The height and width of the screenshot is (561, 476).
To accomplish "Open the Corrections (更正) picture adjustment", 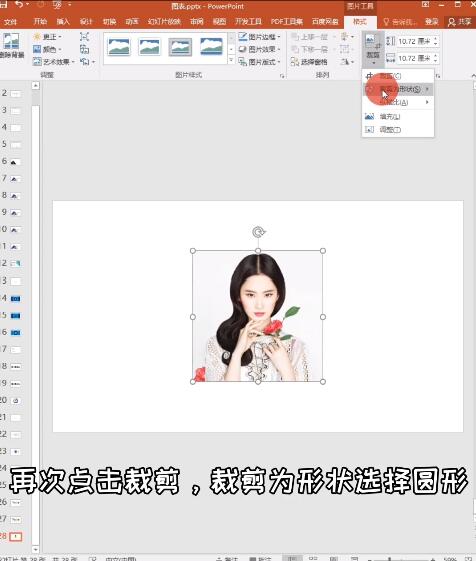I will click(x=47, y=37).
